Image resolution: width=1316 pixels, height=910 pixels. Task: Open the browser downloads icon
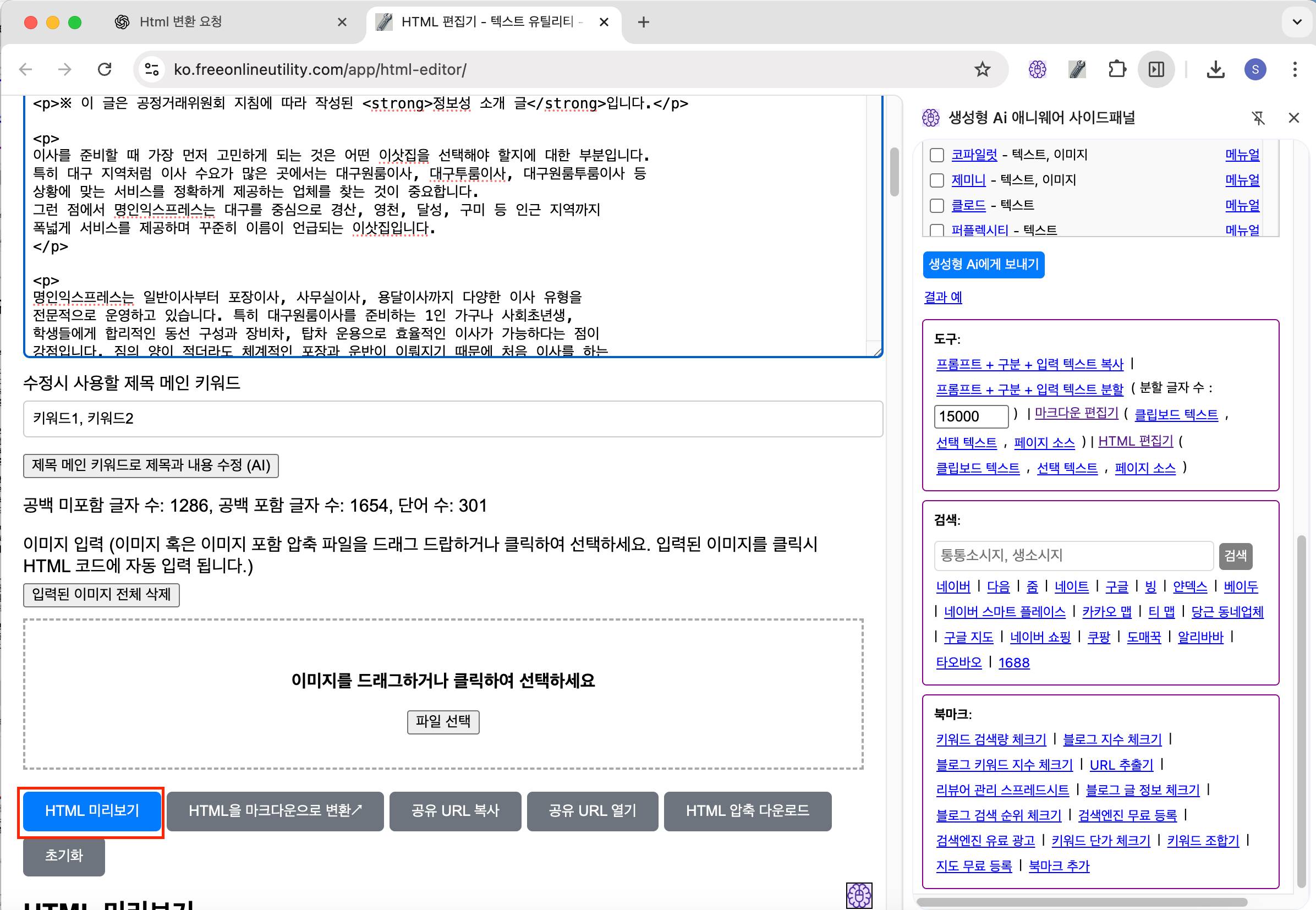click(1215, 69)
